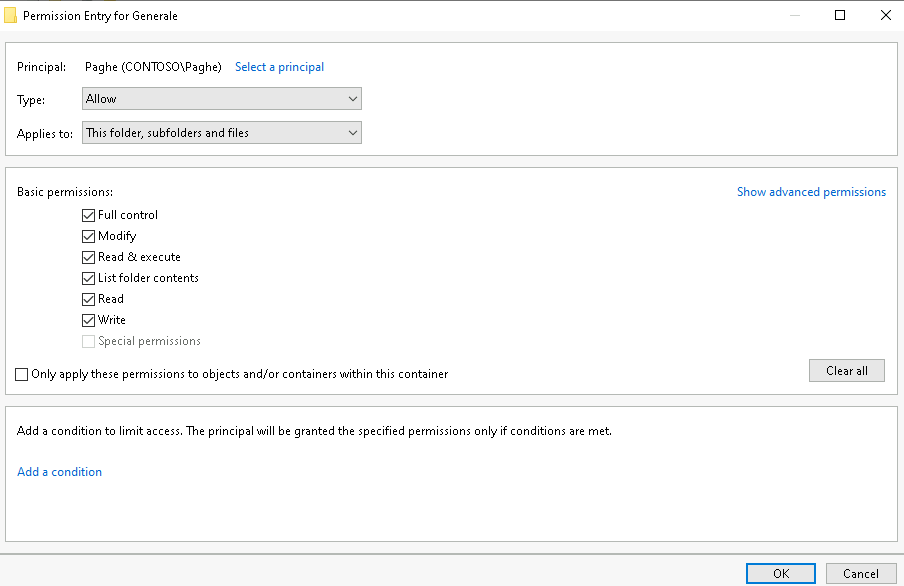This screenshot has height=586, width=904.
Task: Open the Applies to dropdown
Action: (222, 133)
